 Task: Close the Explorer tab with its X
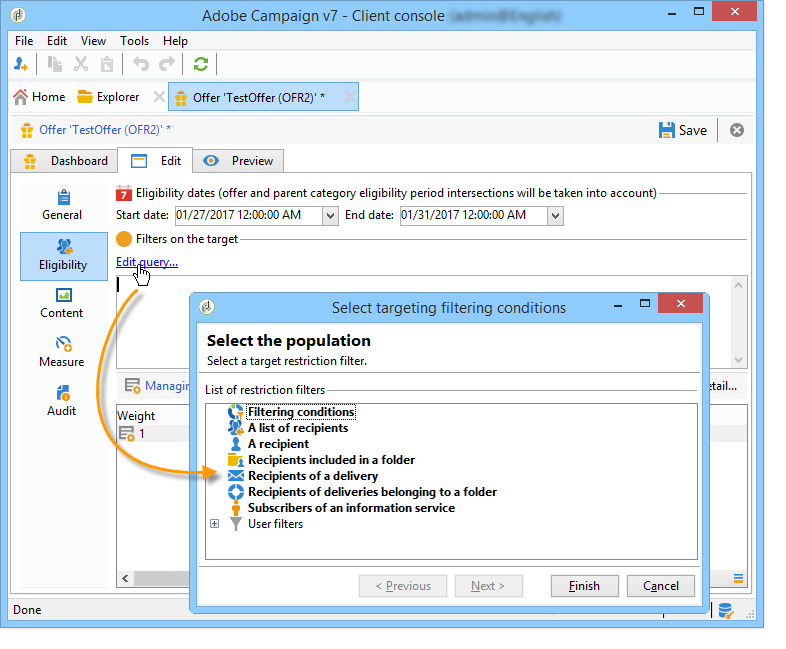pos(159,97)
